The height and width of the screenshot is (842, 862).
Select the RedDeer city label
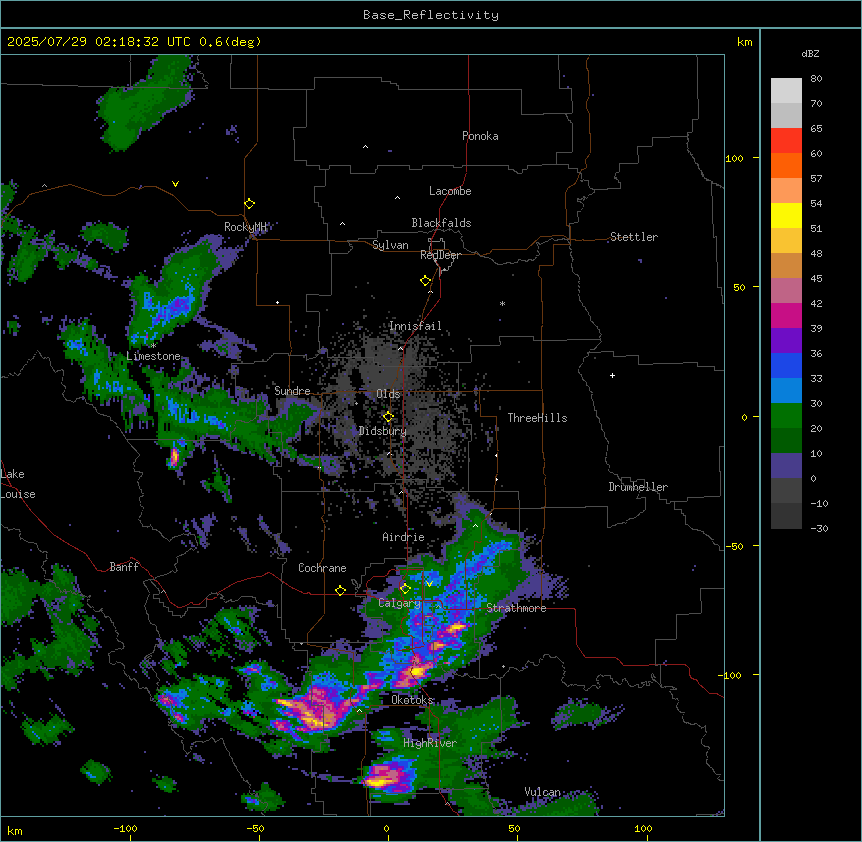440,255
